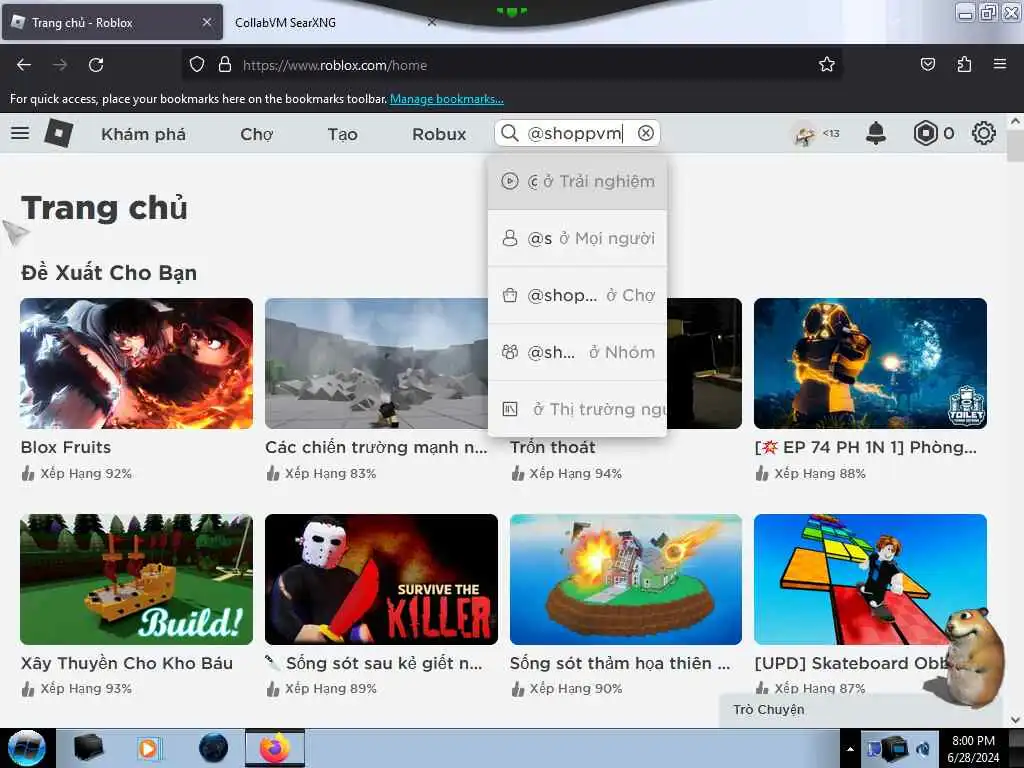Open the Chợ menu
This screenshot has width=1024, height=768.
pyautogui.click(x=257, y=134)
